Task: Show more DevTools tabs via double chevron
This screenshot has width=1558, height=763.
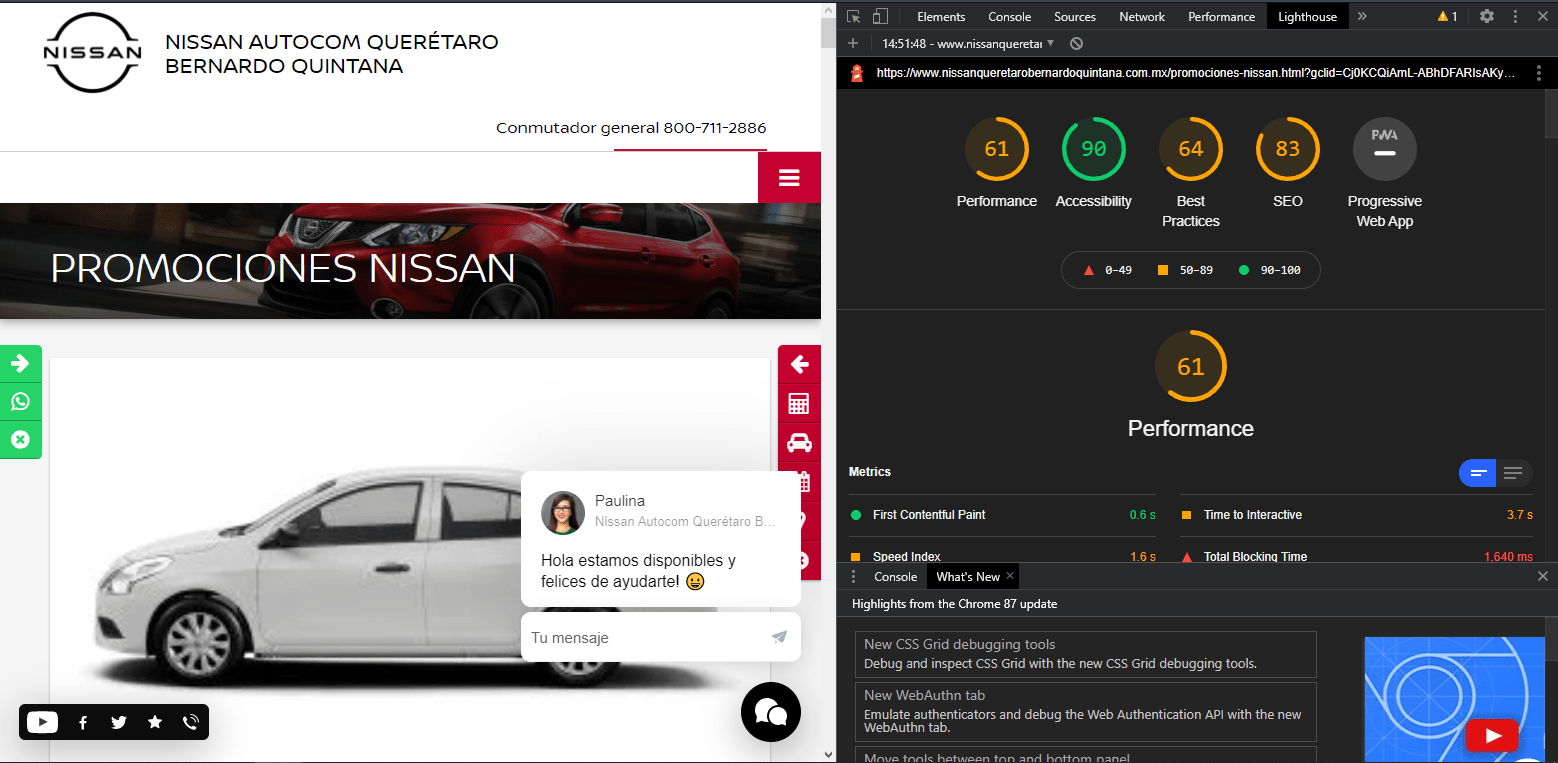Action: [1362, 16]
